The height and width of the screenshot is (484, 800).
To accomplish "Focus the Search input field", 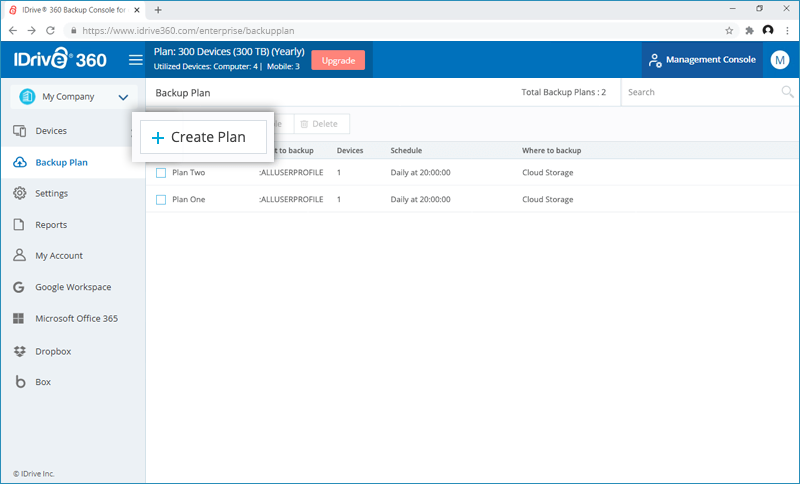I will [x=698, y=92].
